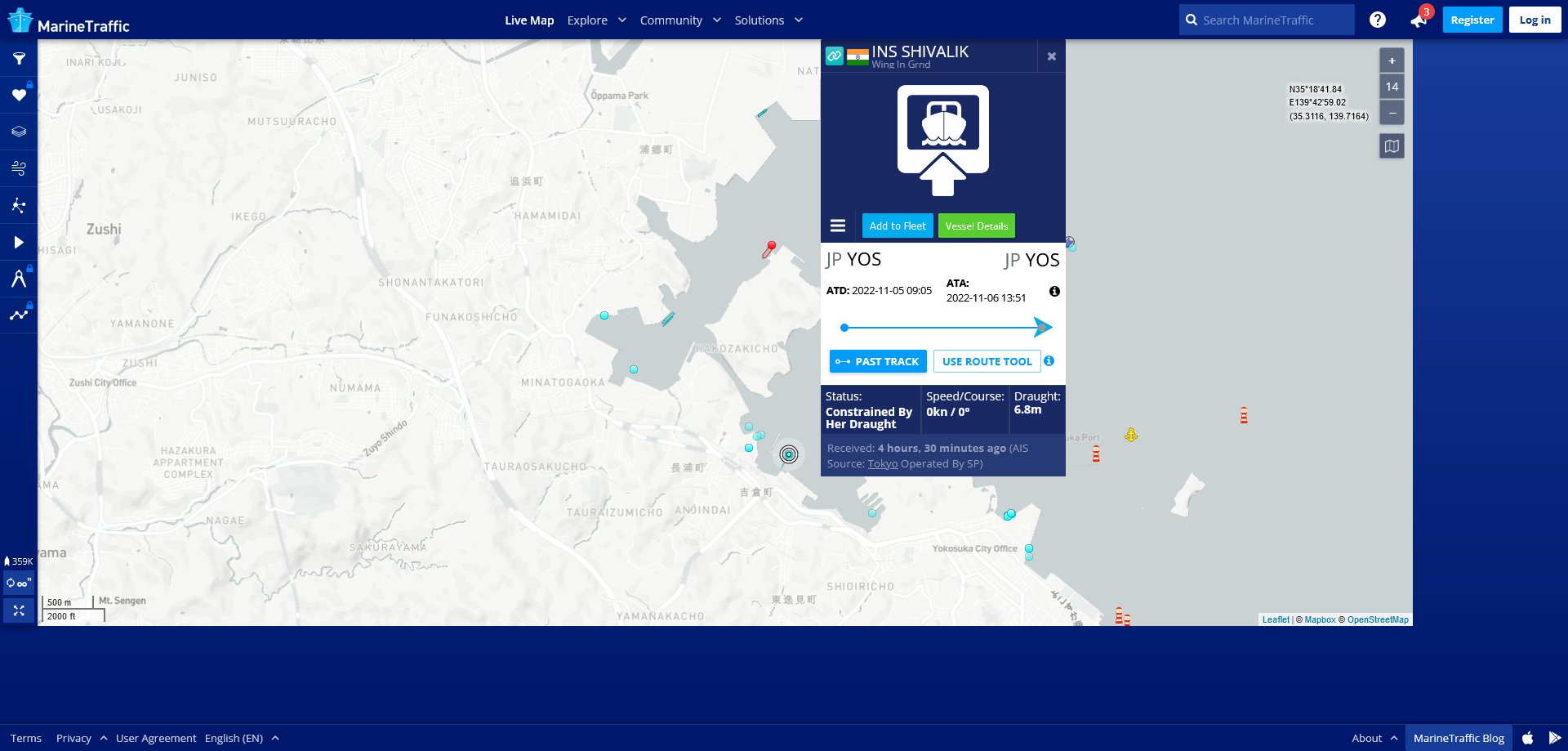Open the map filters funnel icon
Image resolution: width=1568 pixels, height=751 pixels.
click(19, 58)
